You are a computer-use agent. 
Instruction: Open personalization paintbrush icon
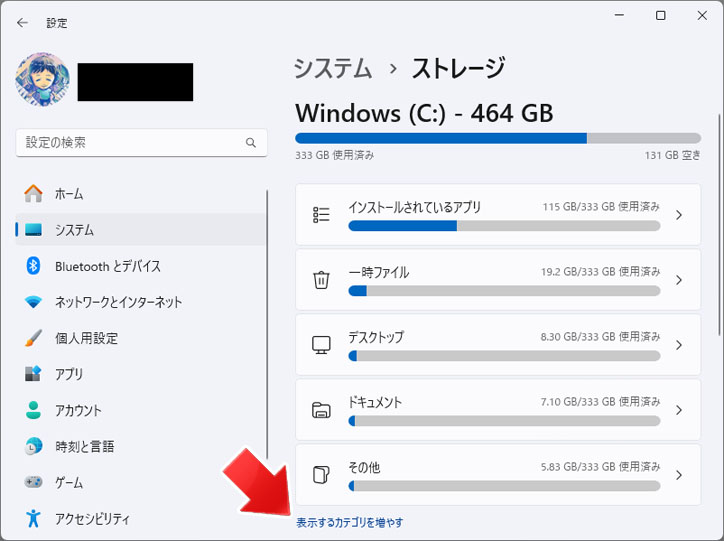pyautogui.click(x=33, y=338)
